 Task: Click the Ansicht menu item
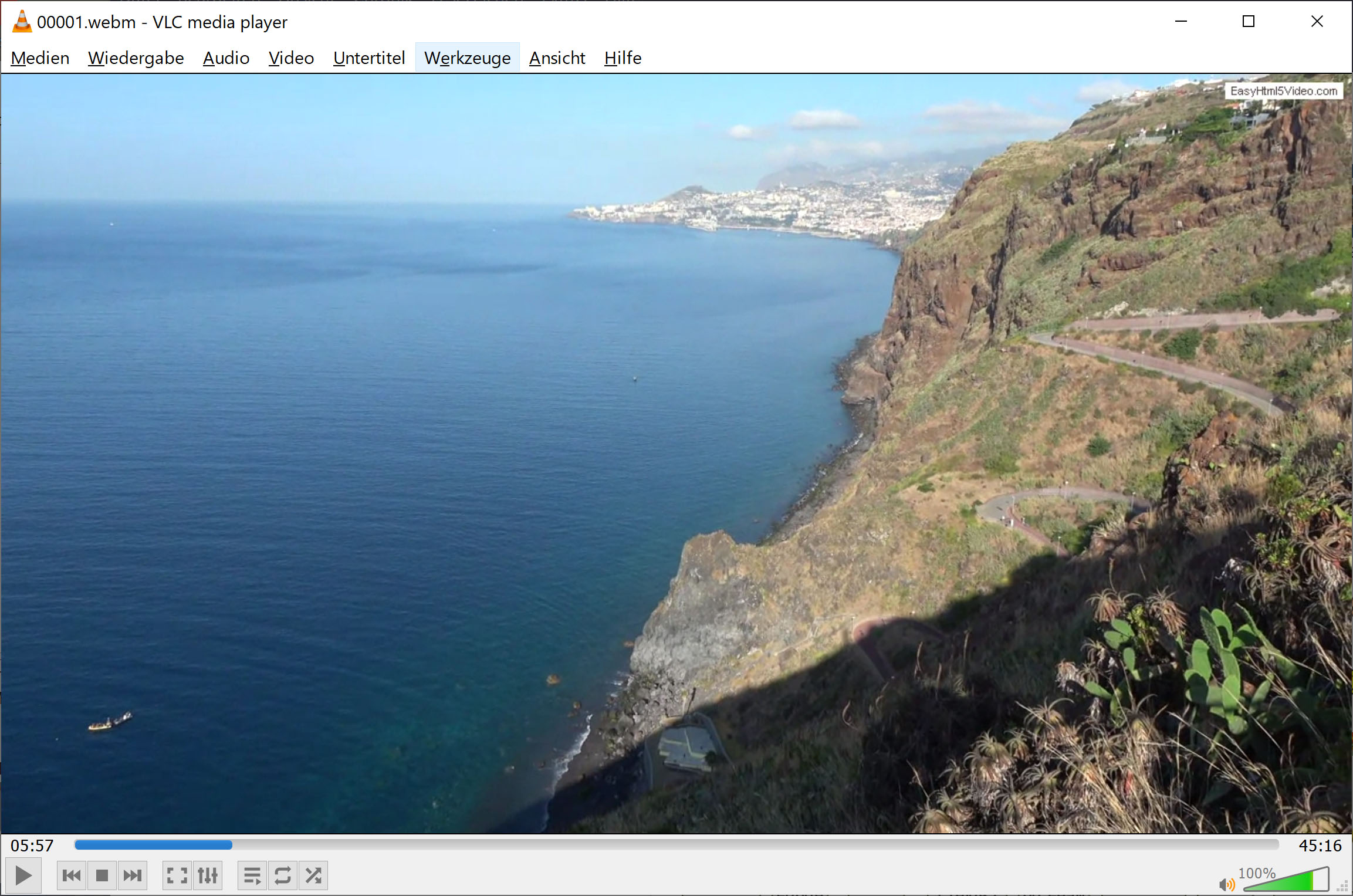(557, 58)
